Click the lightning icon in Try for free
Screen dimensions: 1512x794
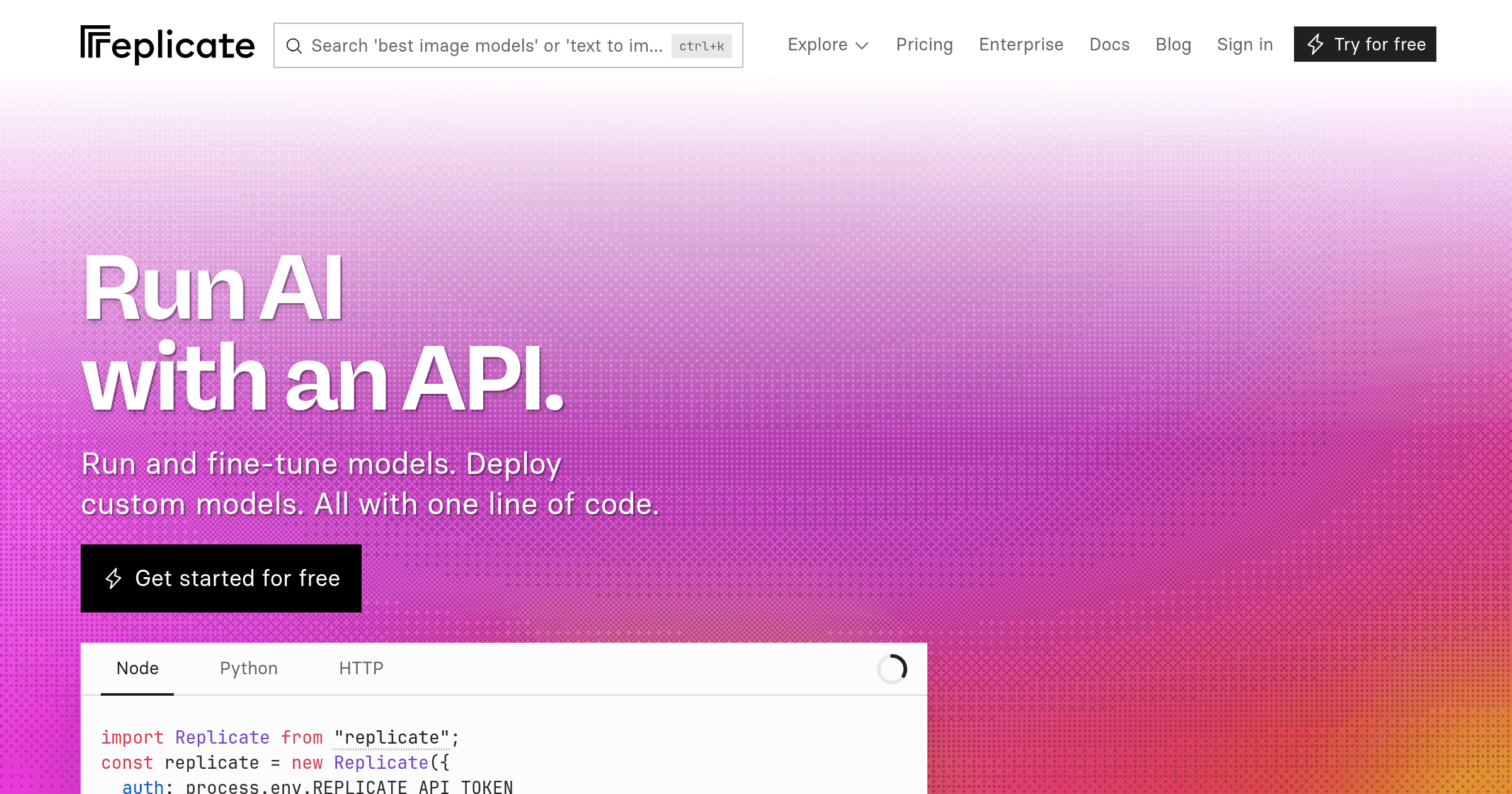pos(1315,44)
